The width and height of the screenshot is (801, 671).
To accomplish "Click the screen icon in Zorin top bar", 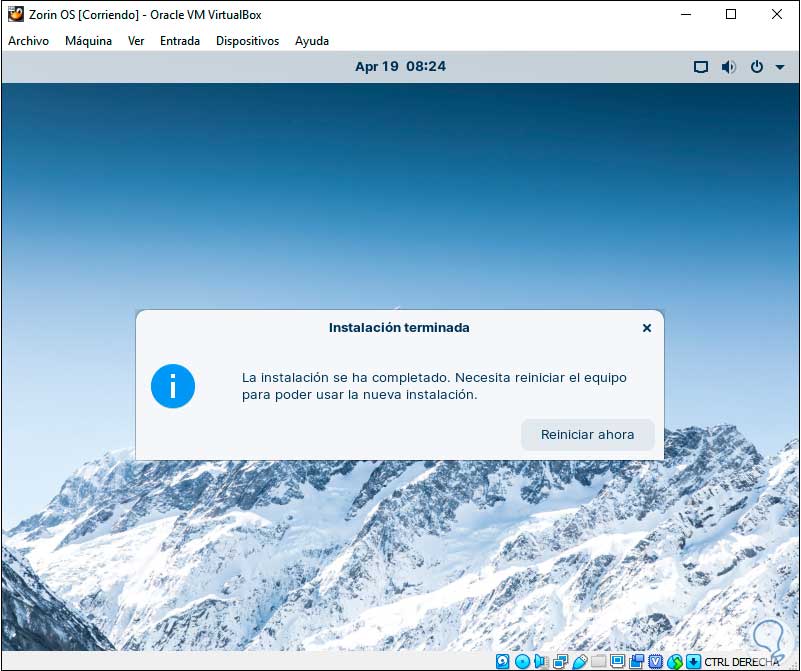I will pos(701,67).
